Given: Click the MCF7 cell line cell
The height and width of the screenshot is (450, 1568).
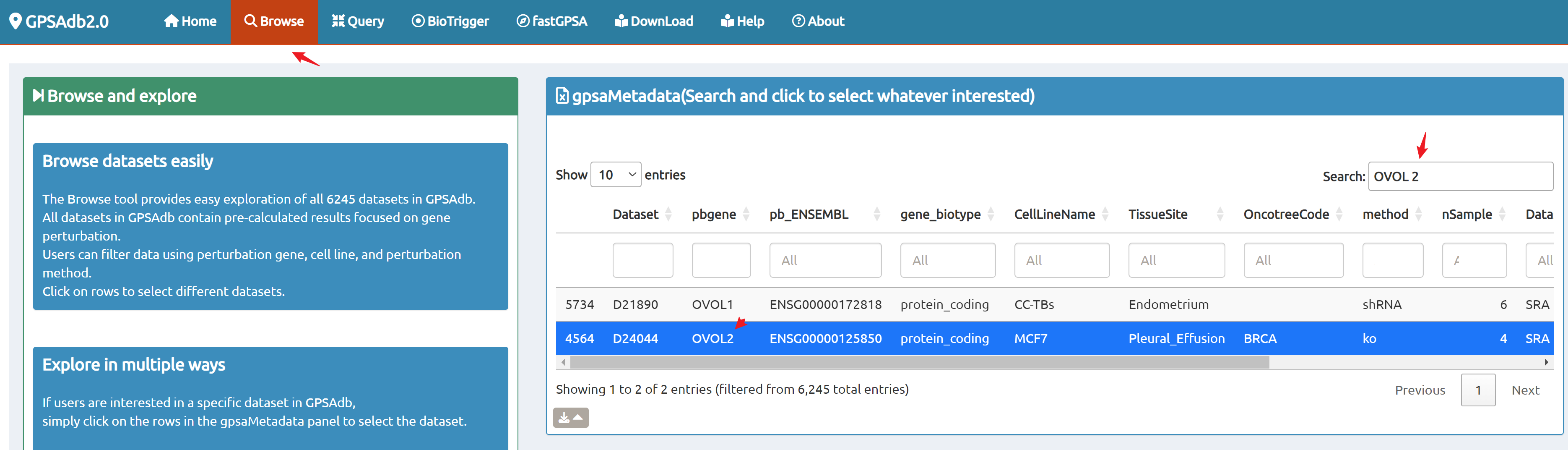Looking at the screenshot, I should [x=1030, y=339].
